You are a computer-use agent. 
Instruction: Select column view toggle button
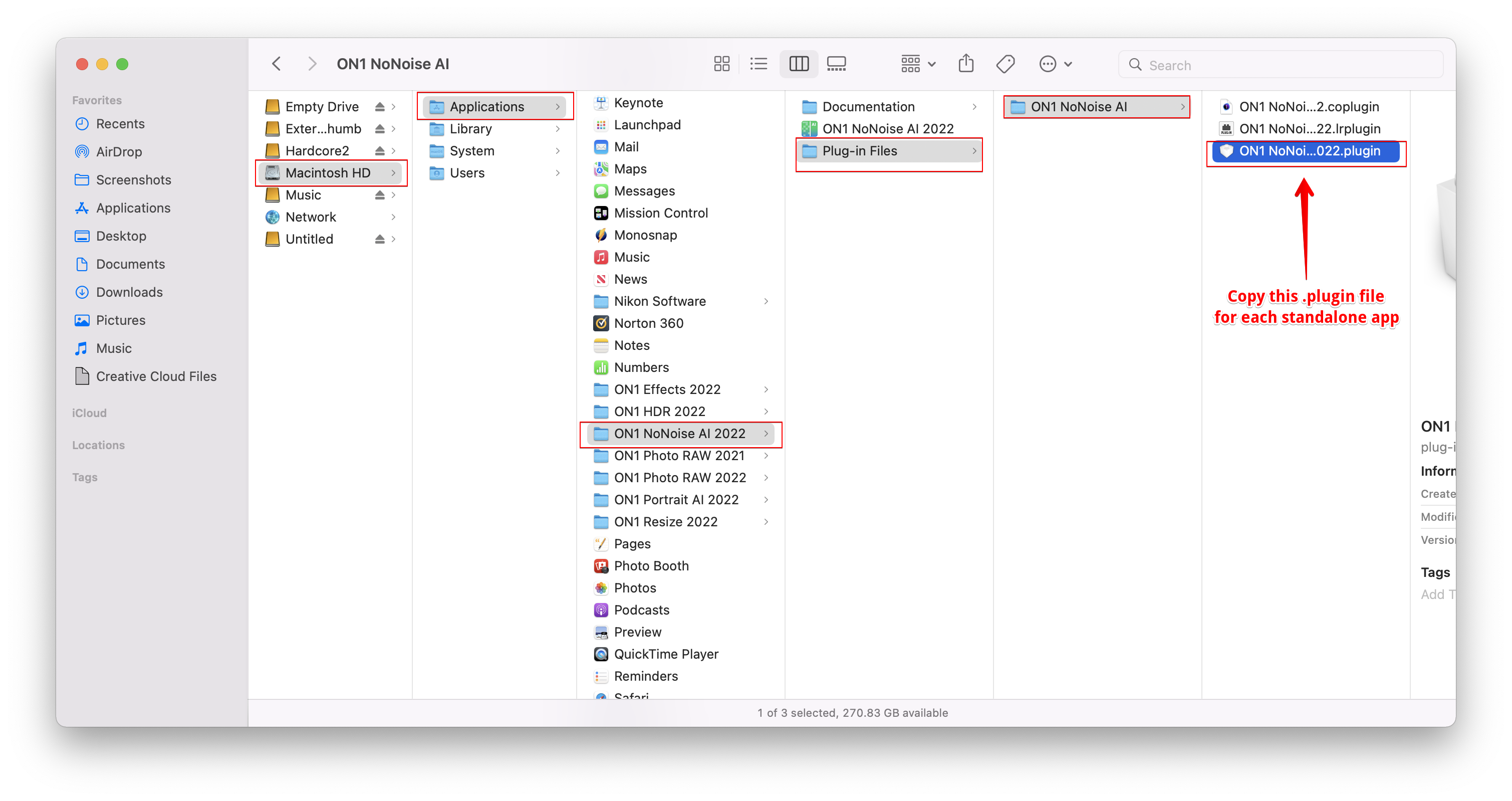(x=798, y=64)
